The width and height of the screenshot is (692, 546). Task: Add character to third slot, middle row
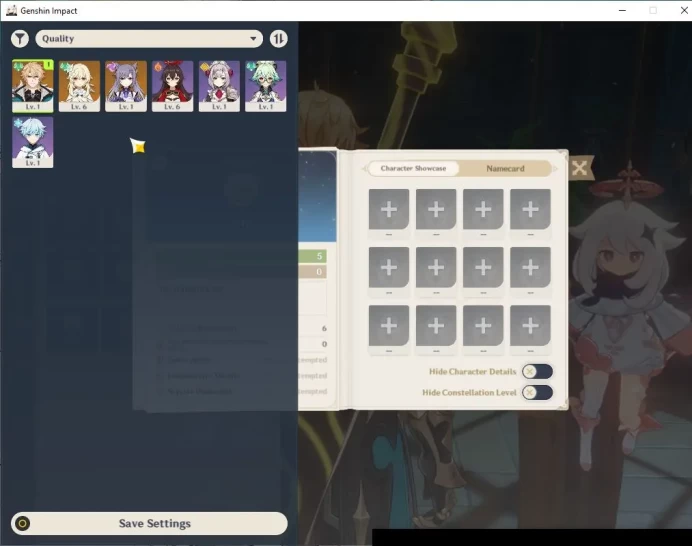pos(483,267)
